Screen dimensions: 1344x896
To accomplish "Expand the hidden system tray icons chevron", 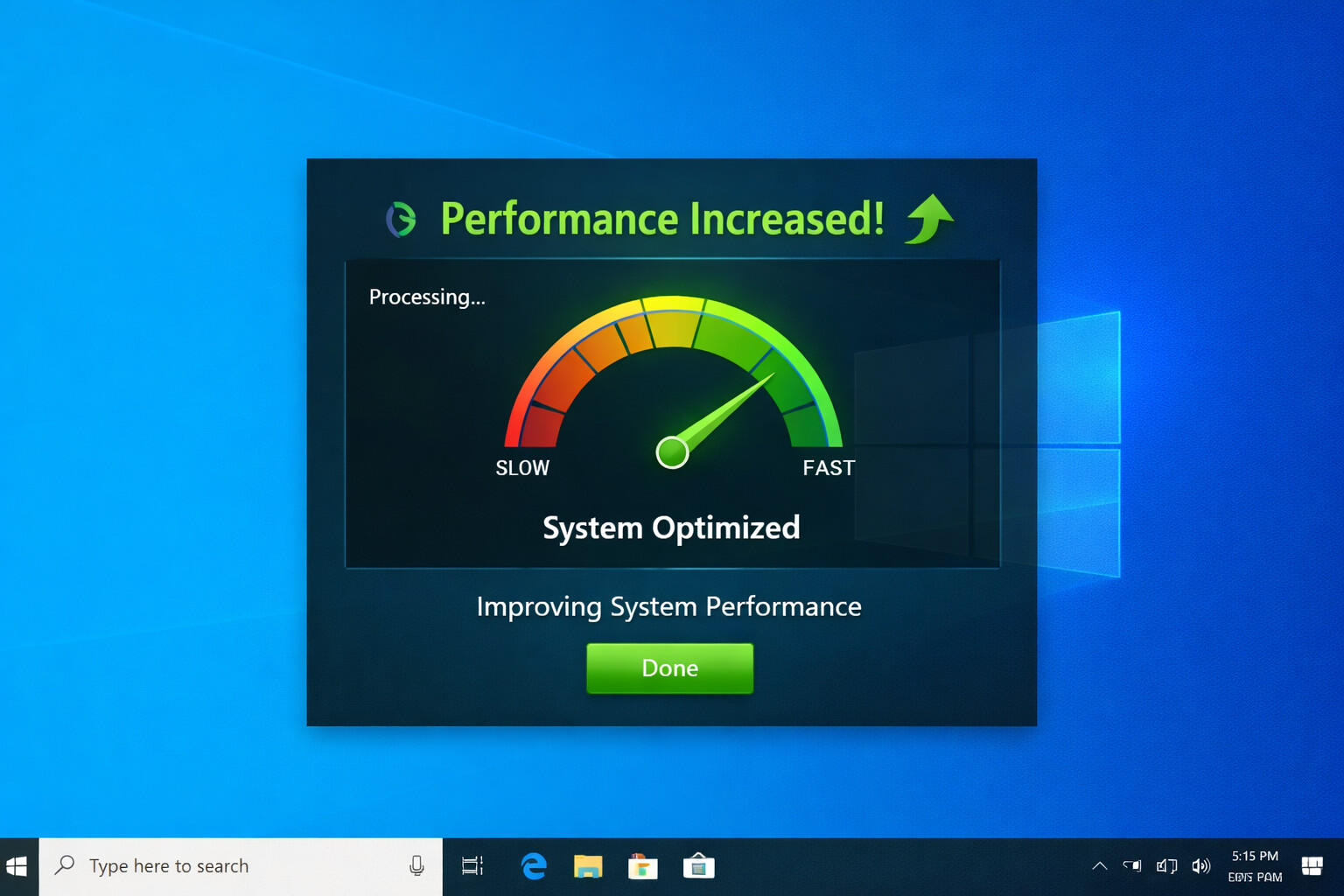I will click(x=1100, y=866).
